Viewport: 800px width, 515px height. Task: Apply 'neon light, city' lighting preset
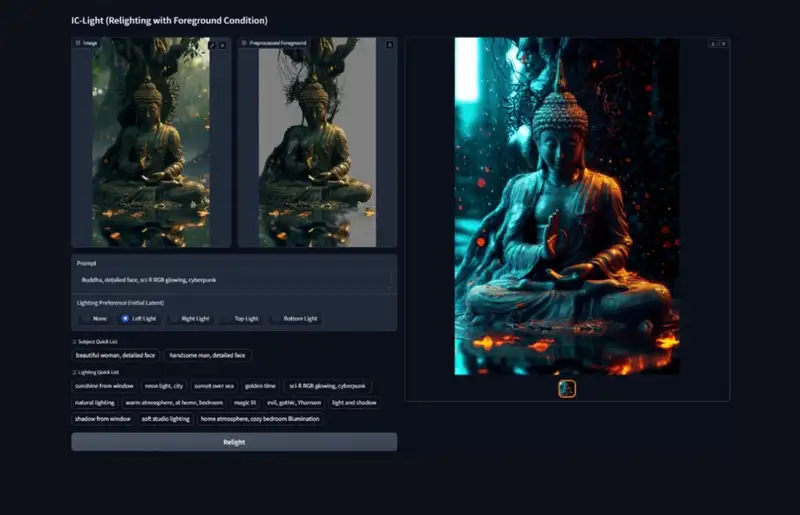(164, 386)
